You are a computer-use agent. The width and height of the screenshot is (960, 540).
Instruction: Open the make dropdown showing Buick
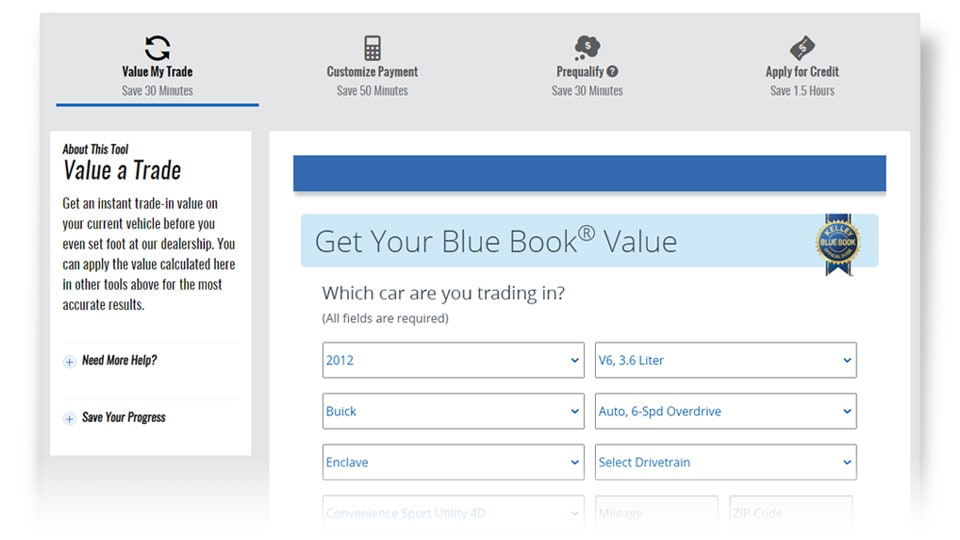click(x=453, y=411)
